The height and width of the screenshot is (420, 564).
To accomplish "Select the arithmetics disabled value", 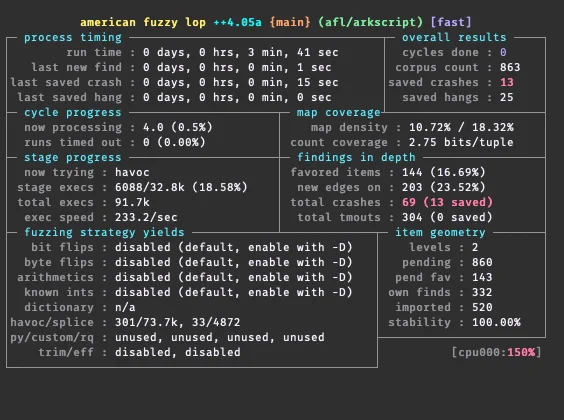I will coord(234,278).
